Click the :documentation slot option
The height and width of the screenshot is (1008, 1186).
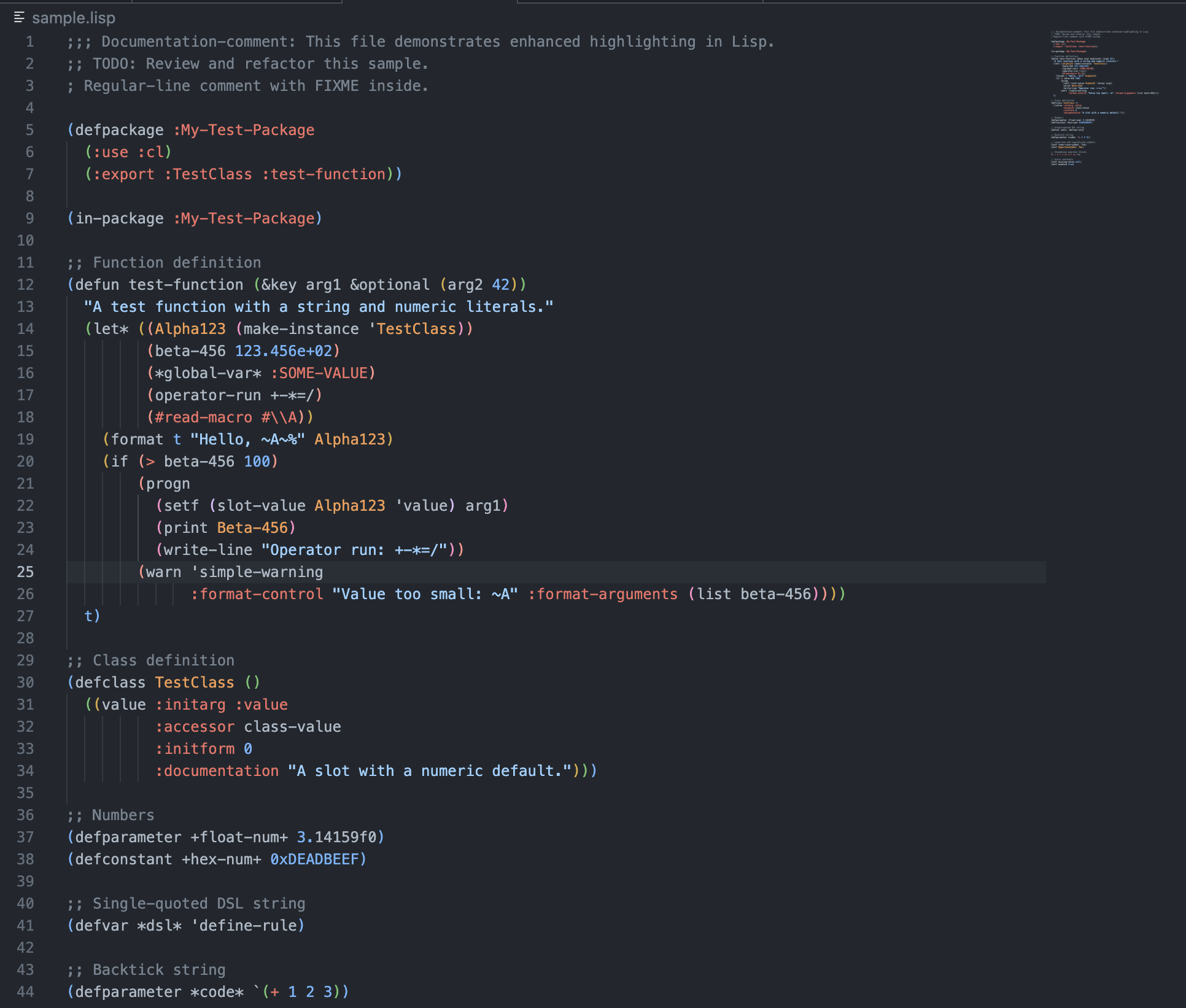coord(217,771)
